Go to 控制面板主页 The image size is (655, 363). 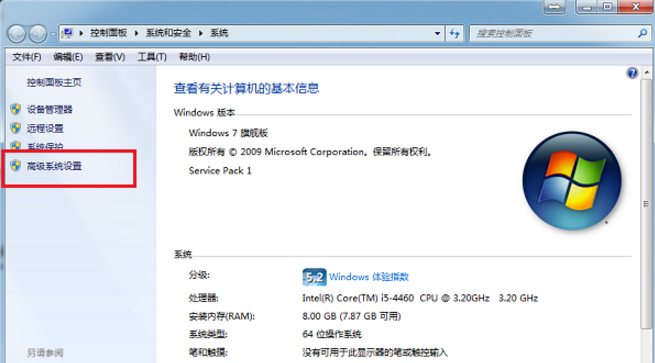[x=54, y=82]
